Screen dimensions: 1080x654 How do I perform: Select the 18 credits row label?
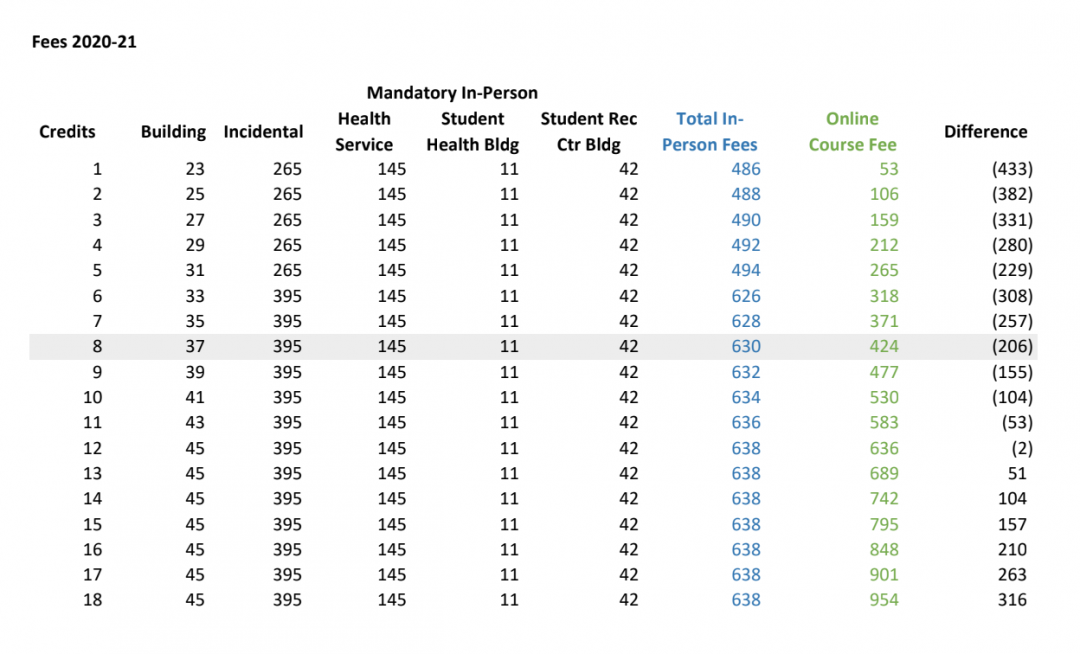pos(92,600)
